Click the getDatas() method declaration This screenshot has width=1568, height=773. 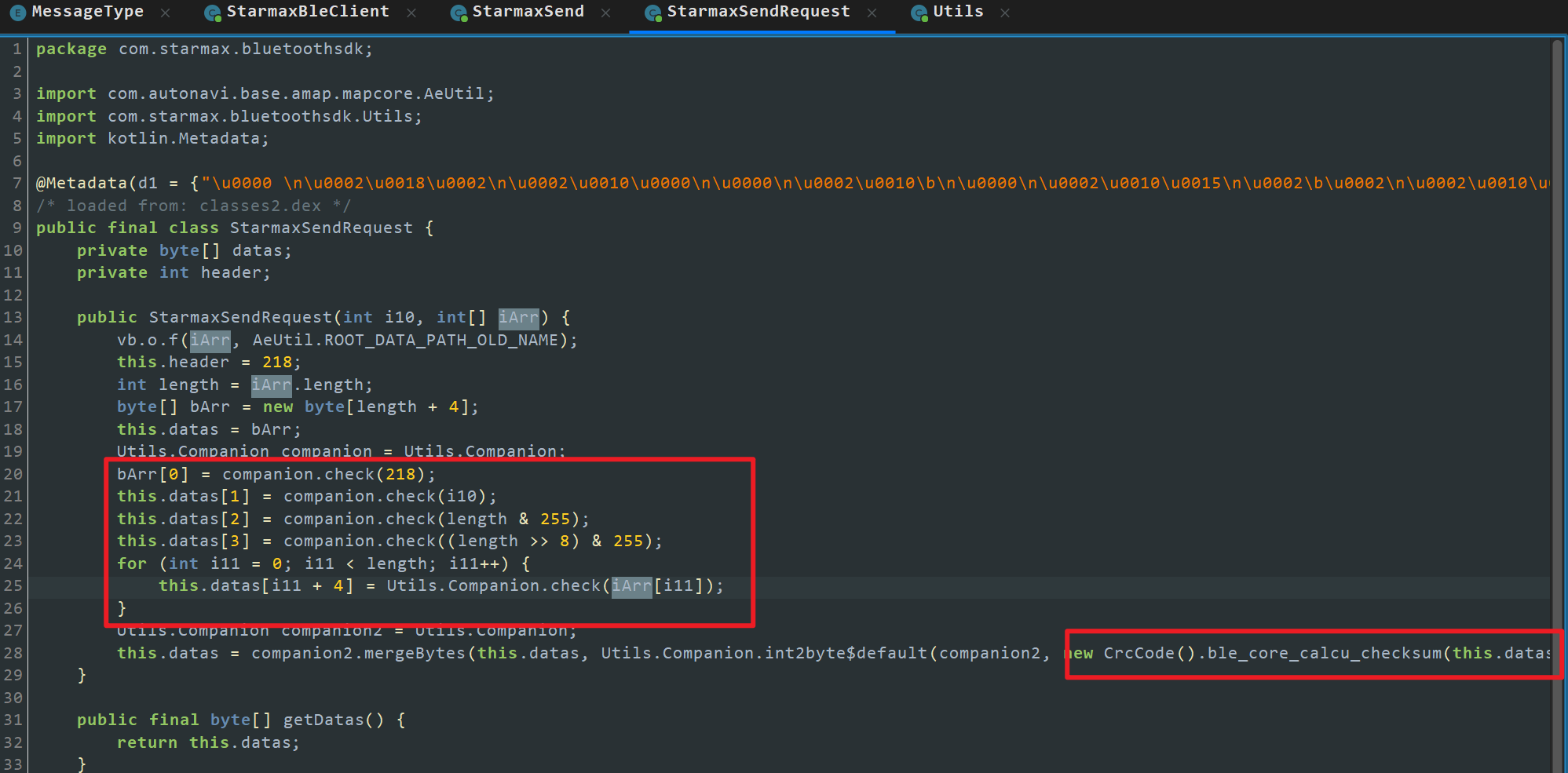(x=242, y=720)
